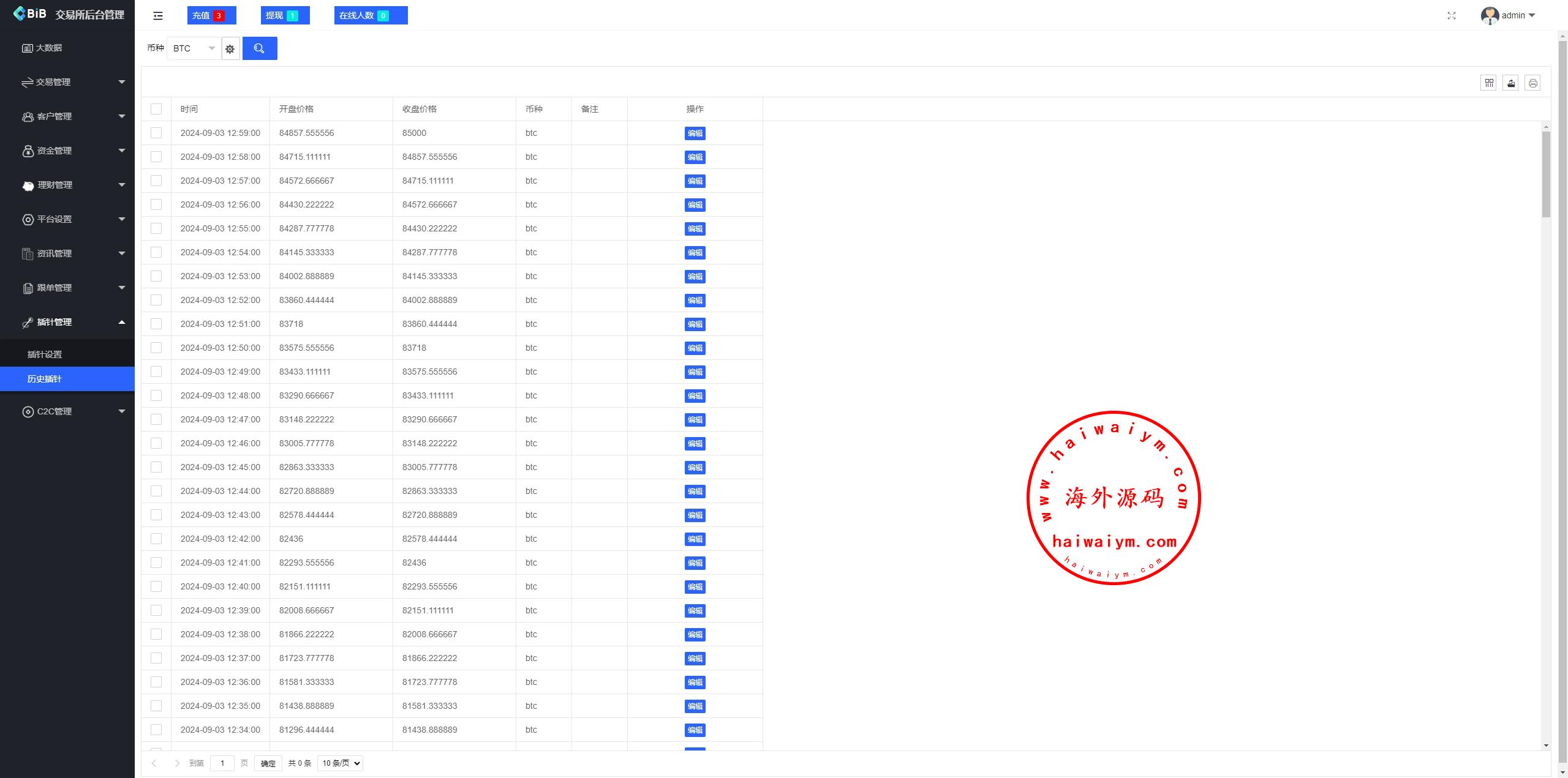Click the print table icon
Image resolution: width=1568 pixels, height=778 pixels.
point(1532,83)
